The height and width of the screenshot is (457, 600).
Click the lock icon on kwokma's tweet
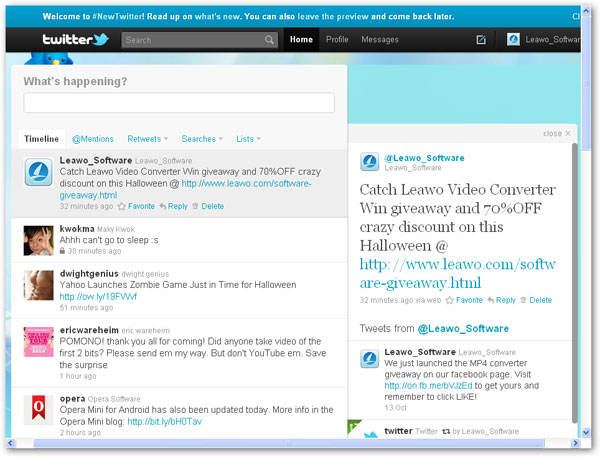(62, 251)
